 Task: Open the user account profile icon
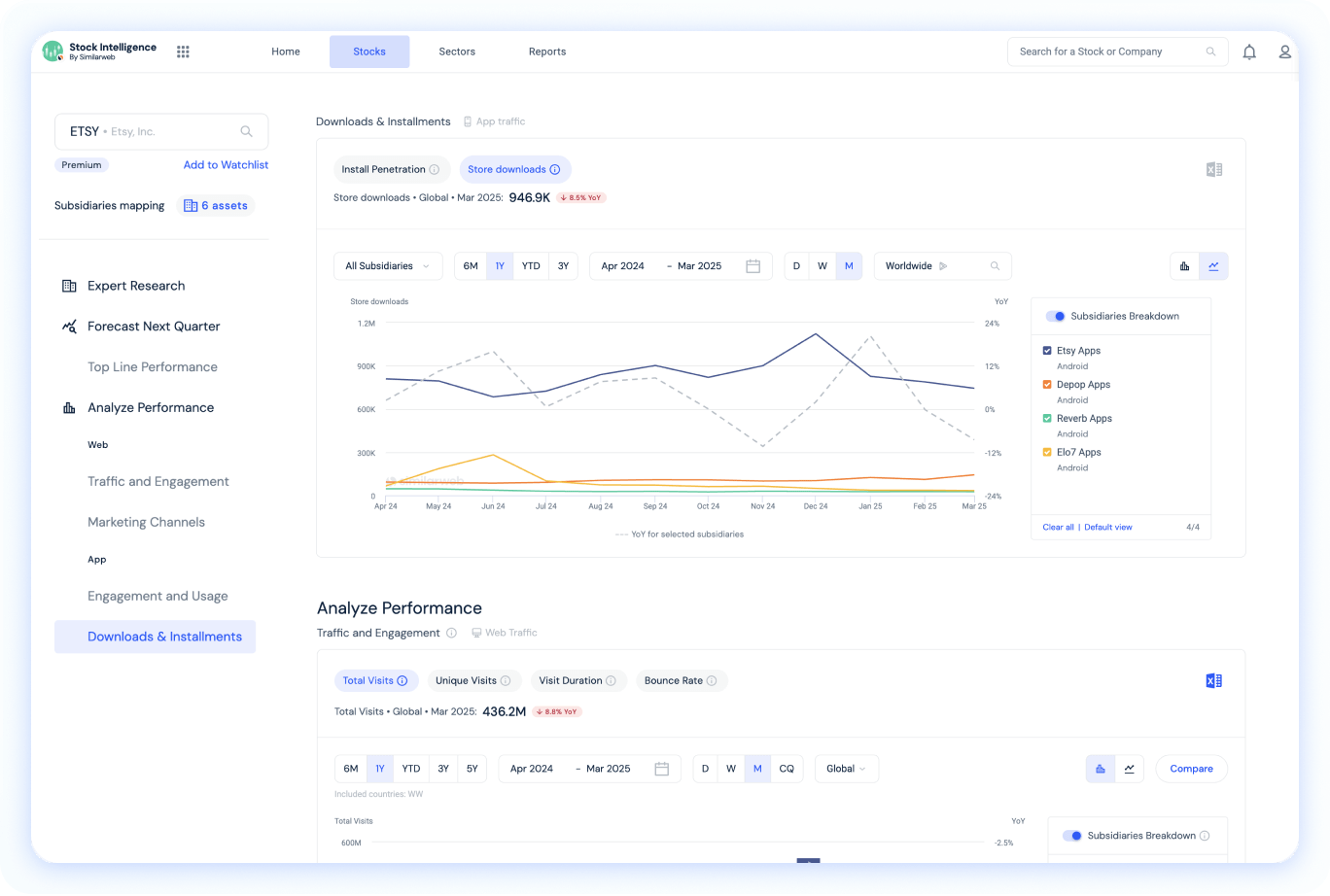pyautogui.click(x=1285, y=52)
